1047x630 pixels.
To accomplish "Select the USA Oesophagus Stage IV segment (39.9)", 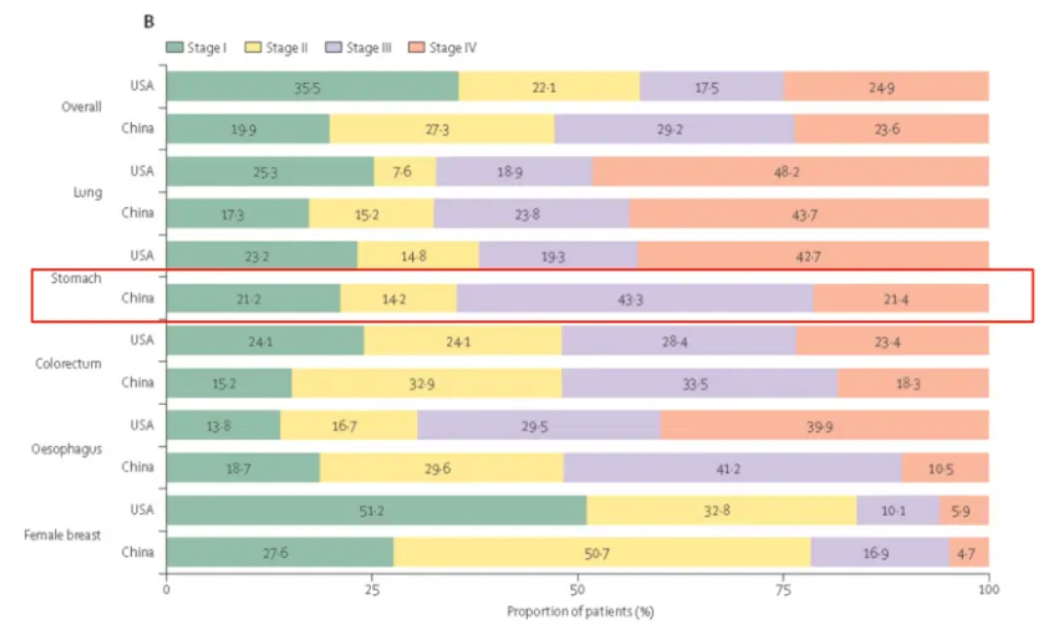I will (824, 425).
